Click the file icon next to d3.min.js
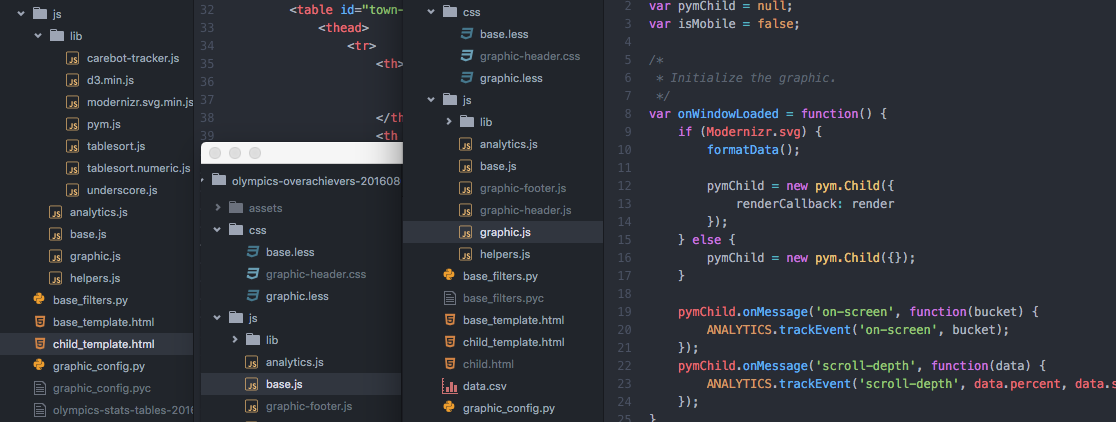1116x422 pixels. (72, 80)
